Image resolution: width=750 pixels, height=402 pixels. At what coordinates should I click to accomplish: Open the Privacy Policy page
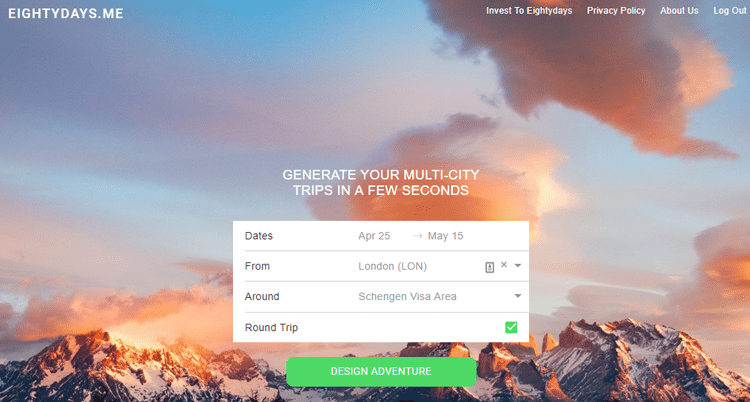[616, 11]
